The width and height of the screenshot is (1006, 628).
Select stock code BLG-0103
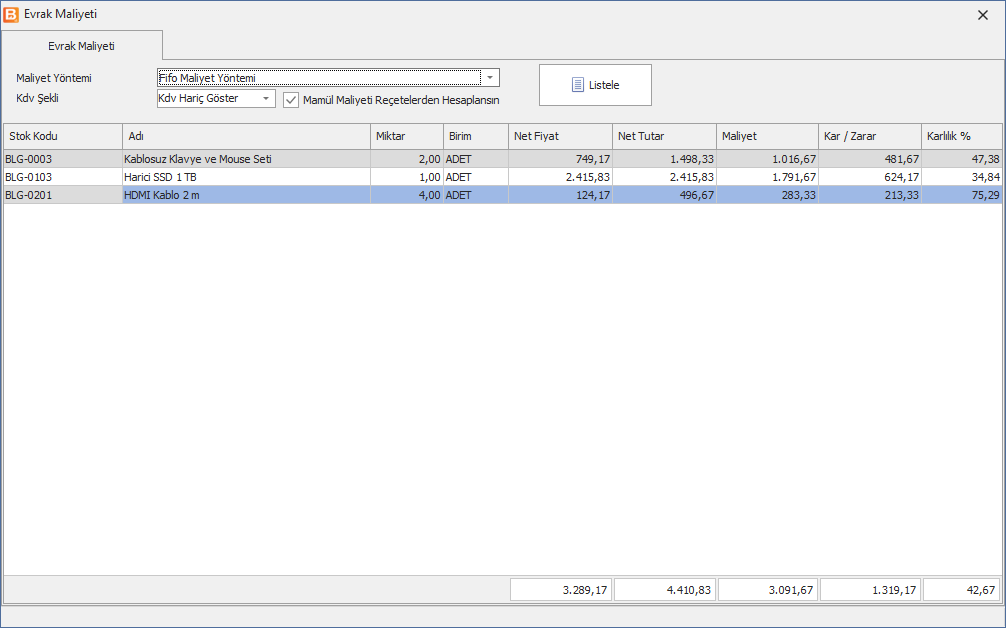63,177
